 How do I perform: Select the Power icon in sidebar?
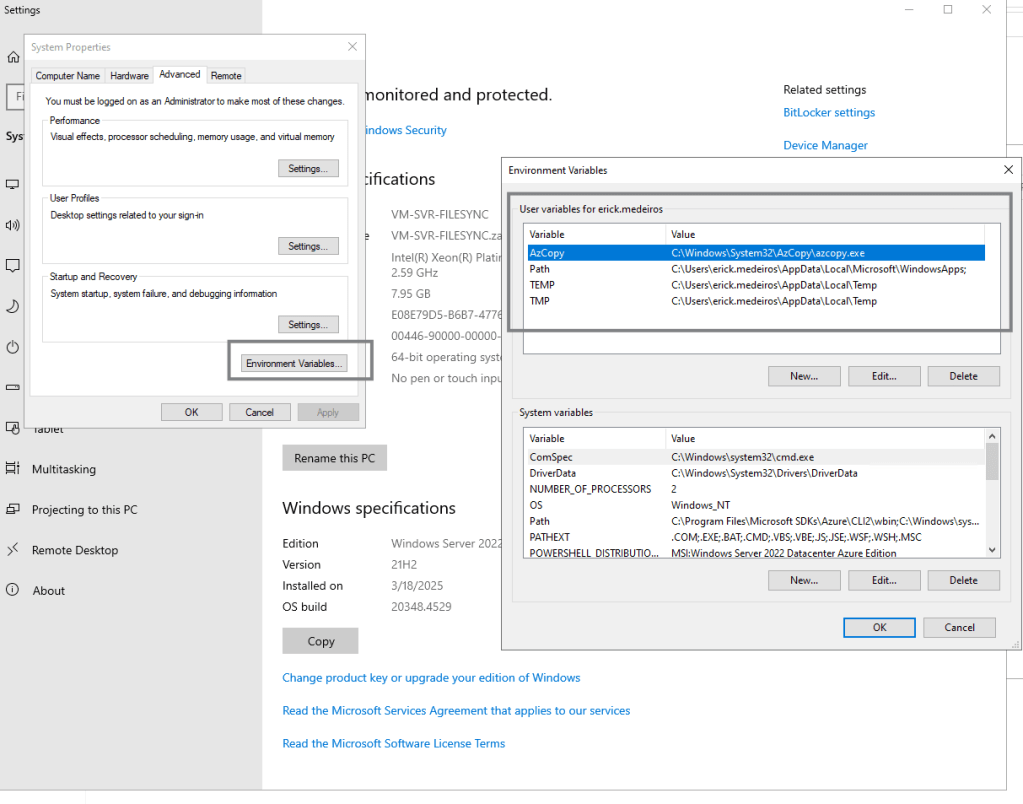13,347
